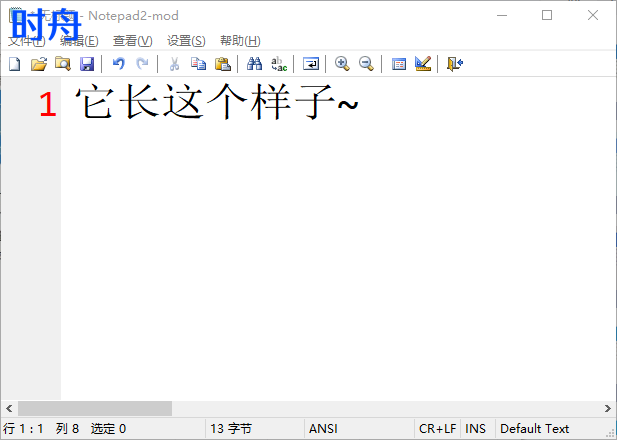Click the Exit door icon
Viewport: 617px width, 440px height.
pyautogui.click(x=455, y=63)
